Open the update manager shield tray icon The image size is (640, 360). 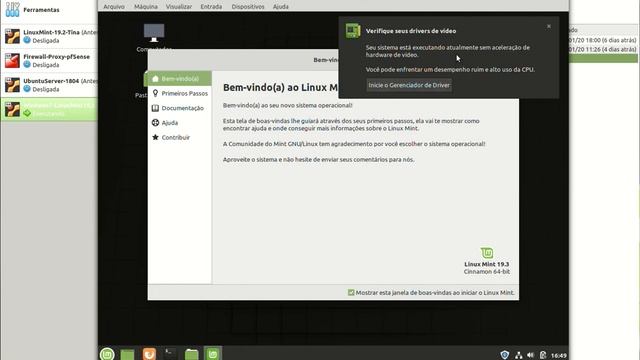(505, 355)
